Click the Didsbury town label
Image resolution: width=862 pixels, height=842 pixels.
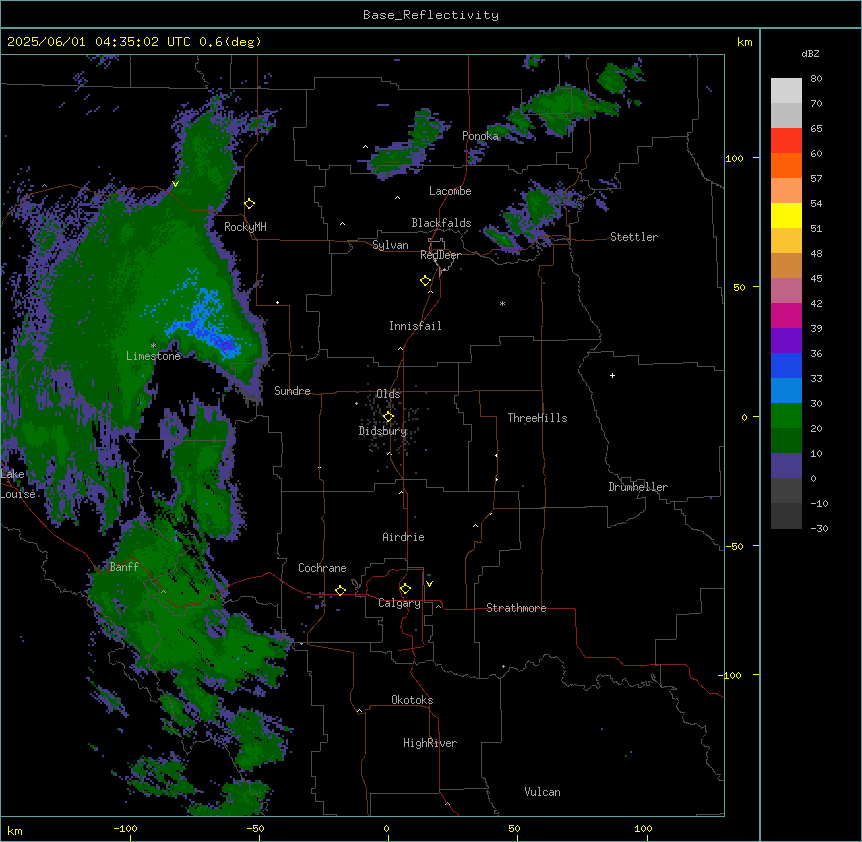383,431
